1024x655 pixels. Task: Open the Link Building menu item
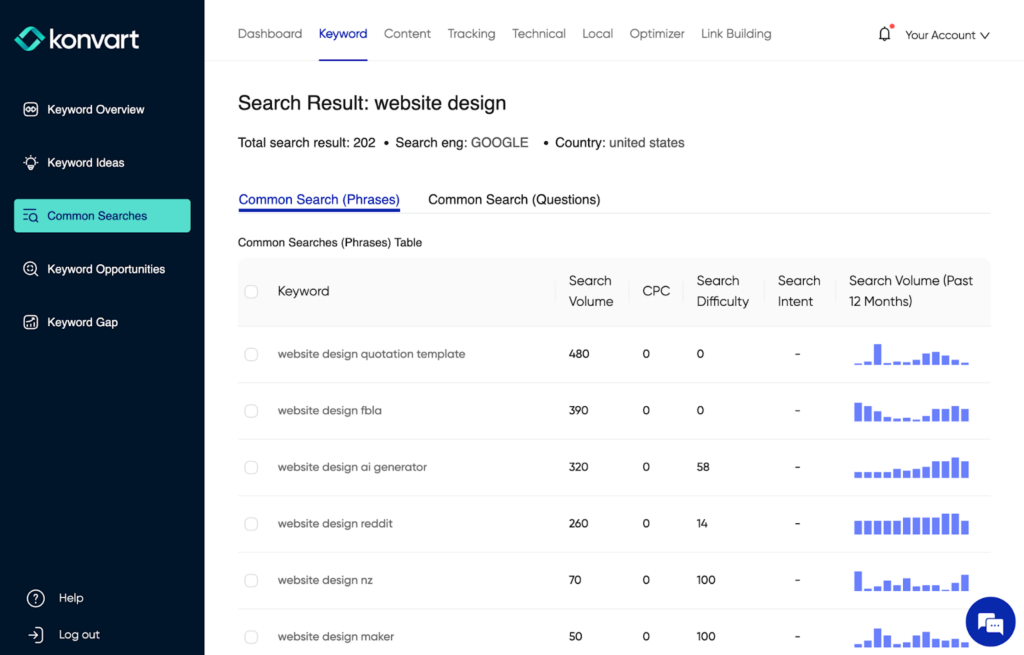(x=736, y=33)
